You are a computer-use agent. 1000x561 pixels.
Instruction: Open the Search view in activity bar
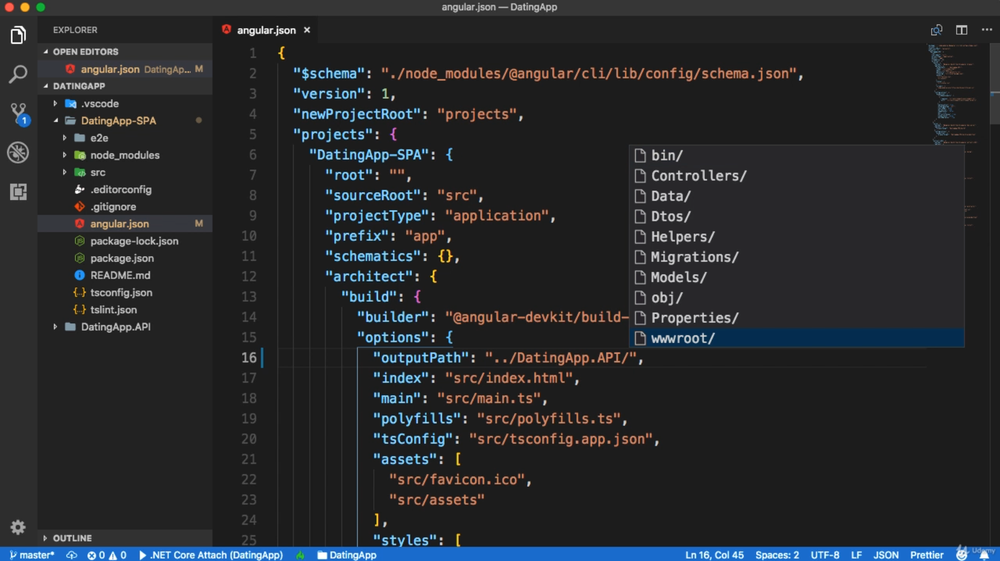[18, 74]
